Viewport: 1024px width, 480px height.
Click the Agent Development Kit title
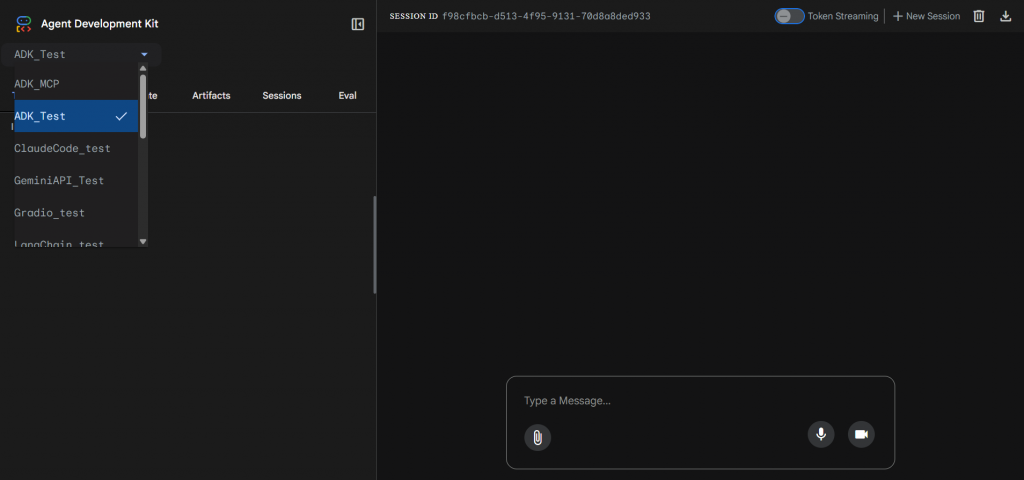99,24
